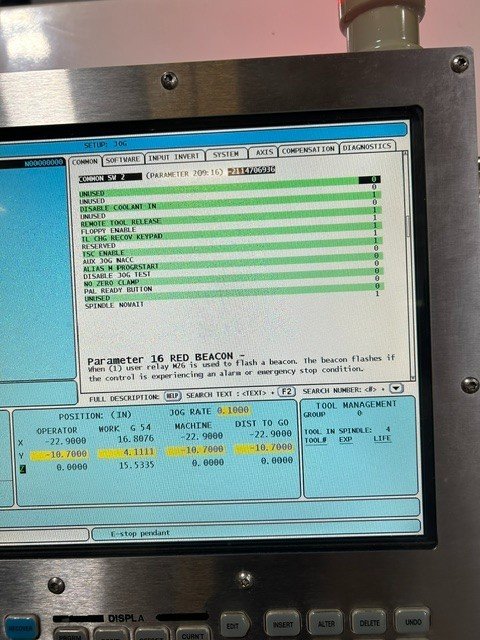Push the physical INSERT key

click(x=282, y=623)
